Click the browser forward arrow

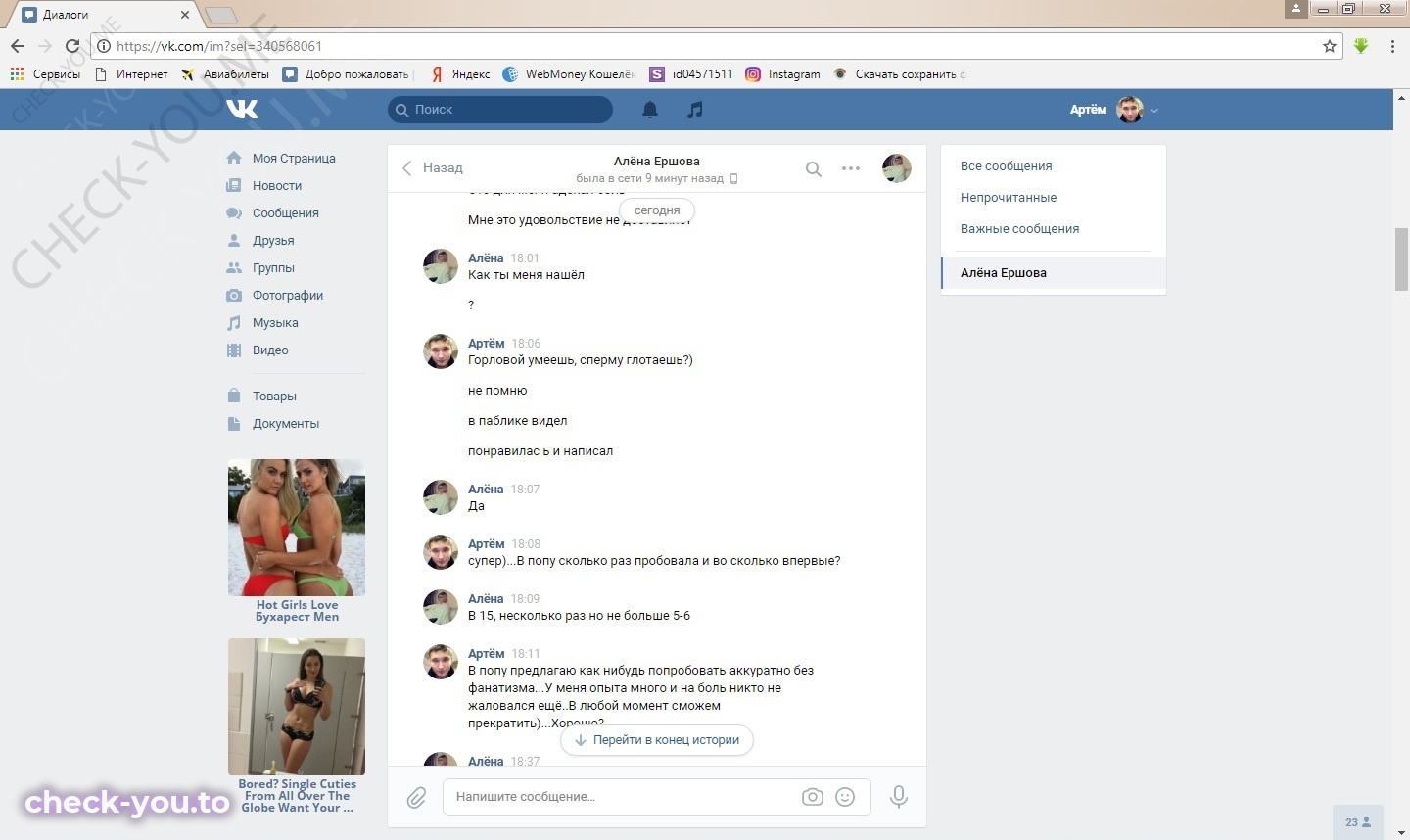(x=45, y=46)
